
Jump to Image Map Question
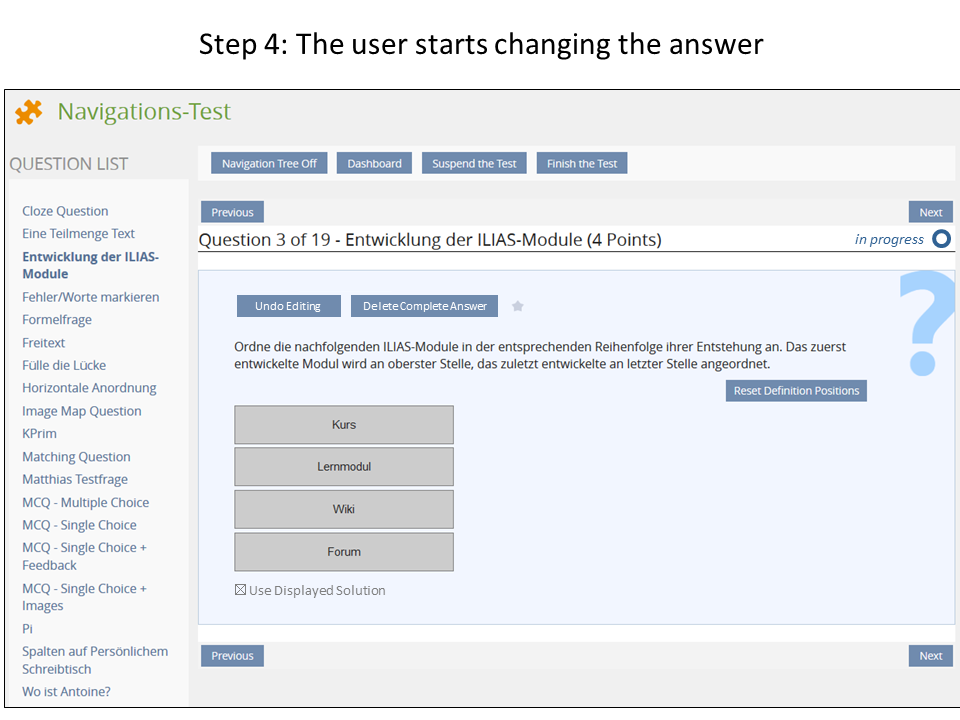click(82, 411)
